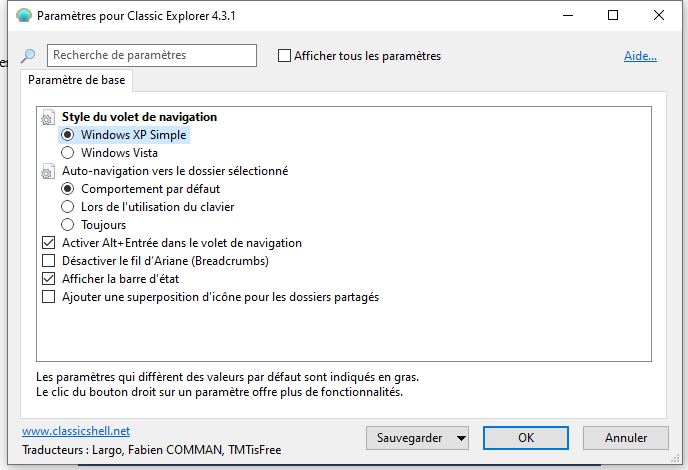Confirm settings with the OK button
Image resolution: width=688 pixels, height=470 pixels.
pos(526,438)
